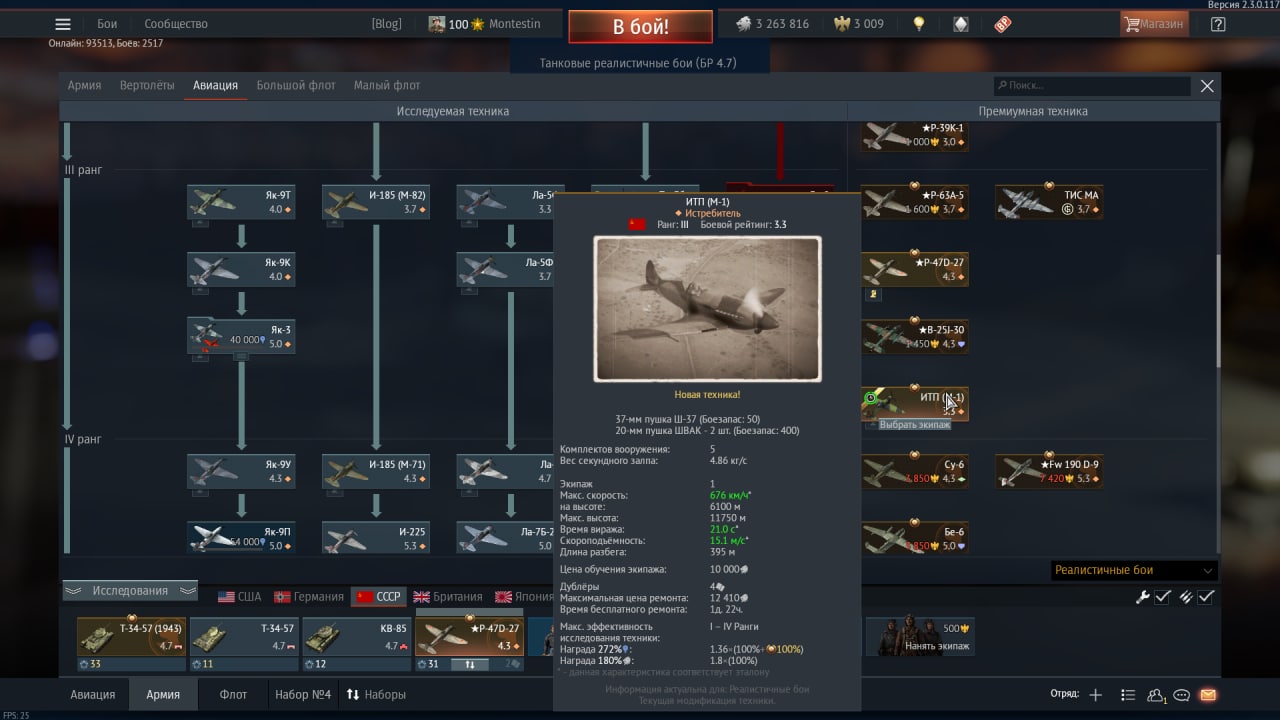
Task: Select the Германия nation flag tab
Action: click(309, 597)
